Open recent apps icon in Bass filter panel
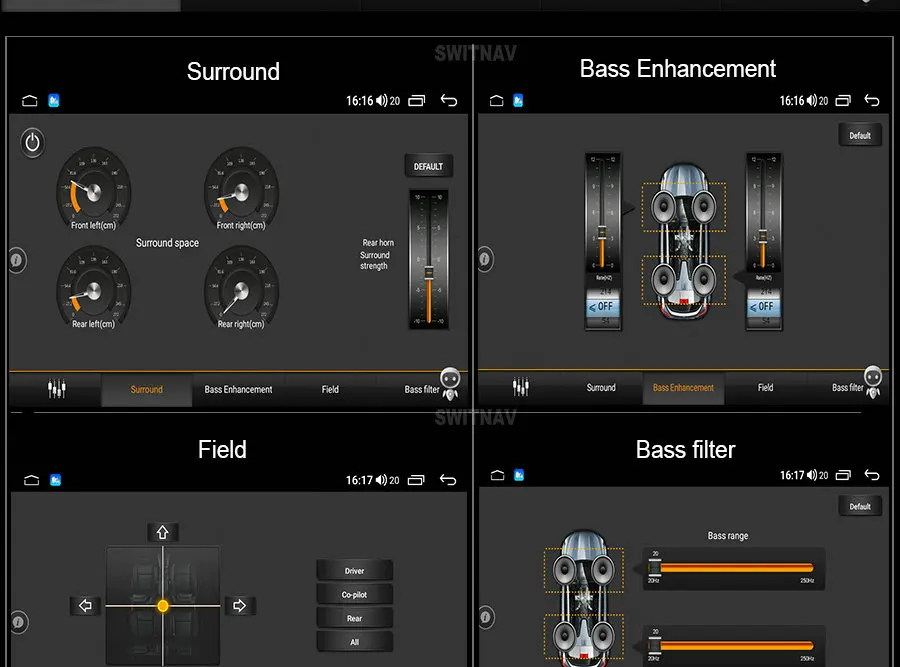Viewport: 900px width, 667px height. point(843,475)
